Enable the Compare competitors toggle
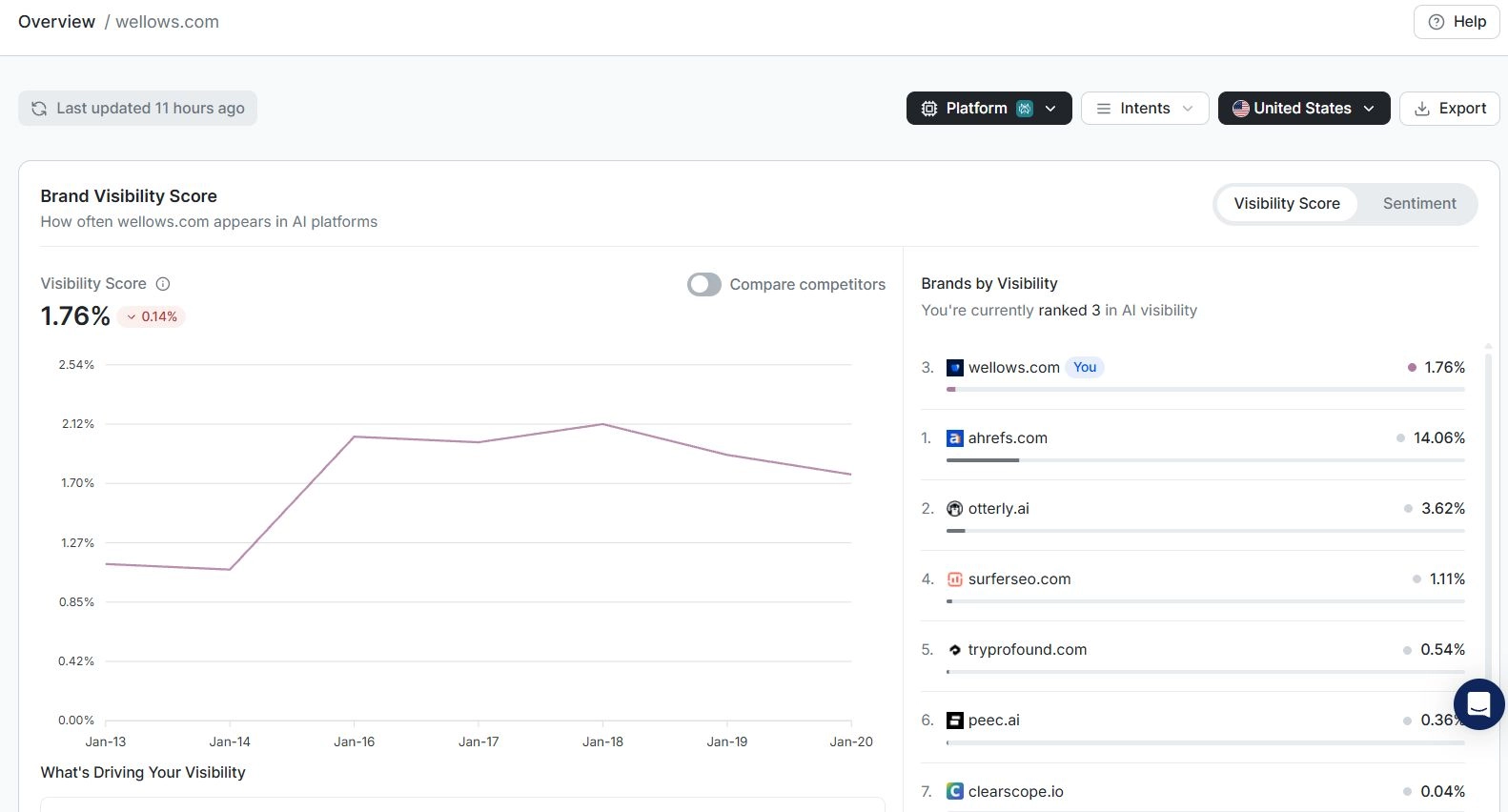Viewport: 1508px width, 812px height. tap(704, 285)
